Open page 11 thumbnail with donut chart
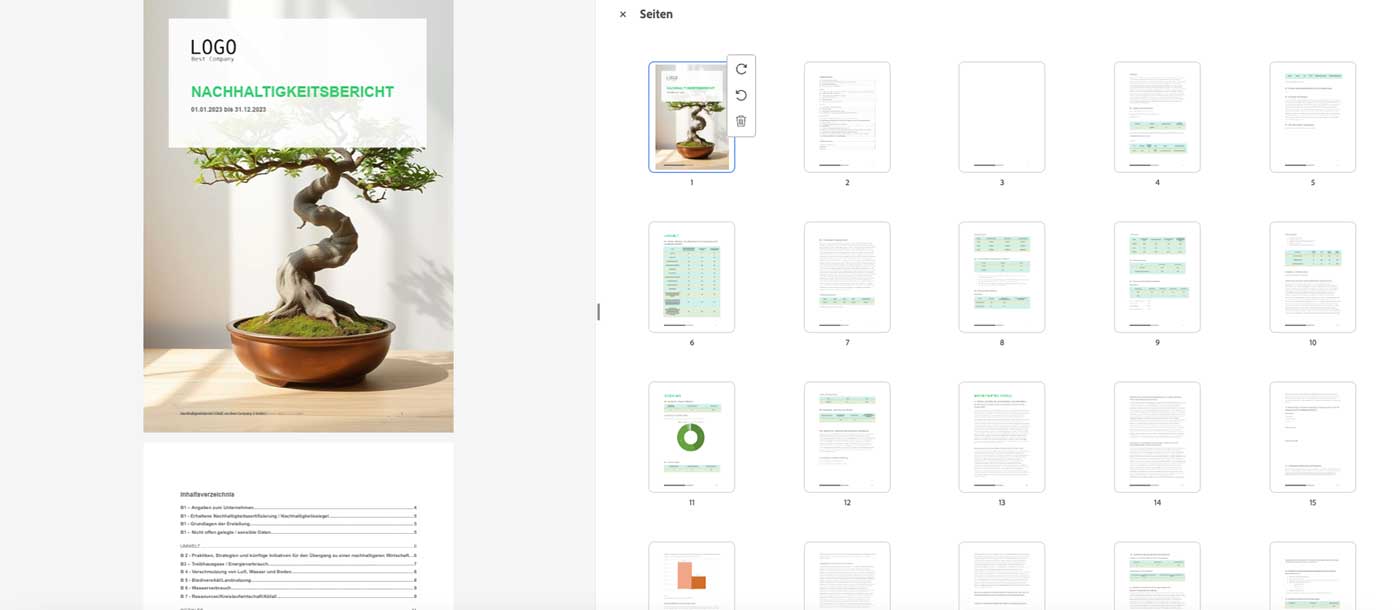This screenshot has height=610, width=1400. tap(691, 437)
